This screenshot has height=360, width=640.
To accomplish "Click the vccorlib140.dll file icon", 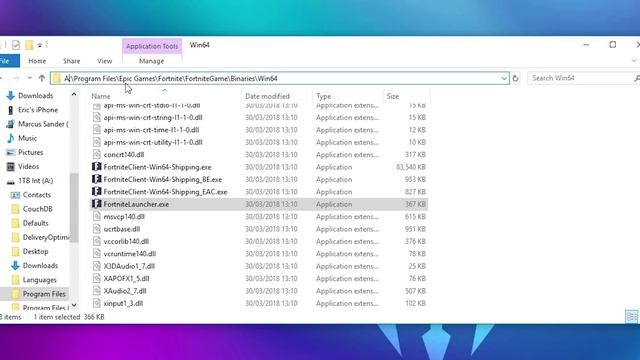I will point(96,241).
